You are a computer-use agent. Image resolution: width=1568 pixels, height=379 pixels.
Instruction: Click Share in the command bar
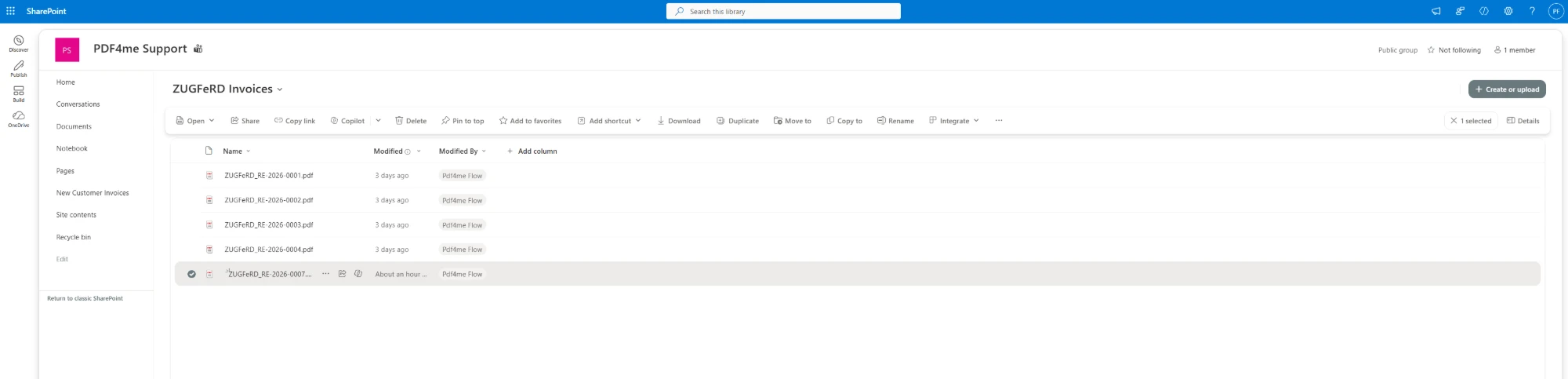click(x=245, y=121)
